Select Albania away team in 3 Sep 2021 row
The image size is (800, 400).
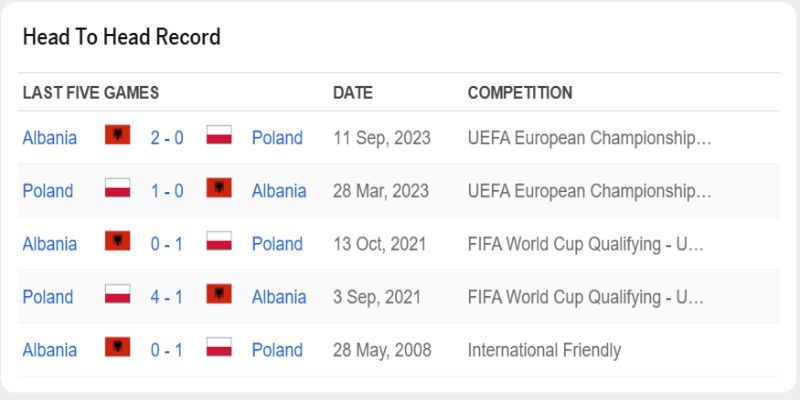279,297
